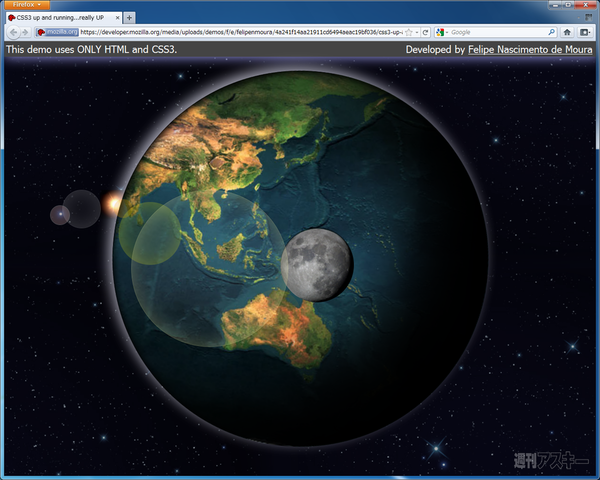Go to the home page
This screenshot has width=600, height=480.
click(x=567, y=33)
